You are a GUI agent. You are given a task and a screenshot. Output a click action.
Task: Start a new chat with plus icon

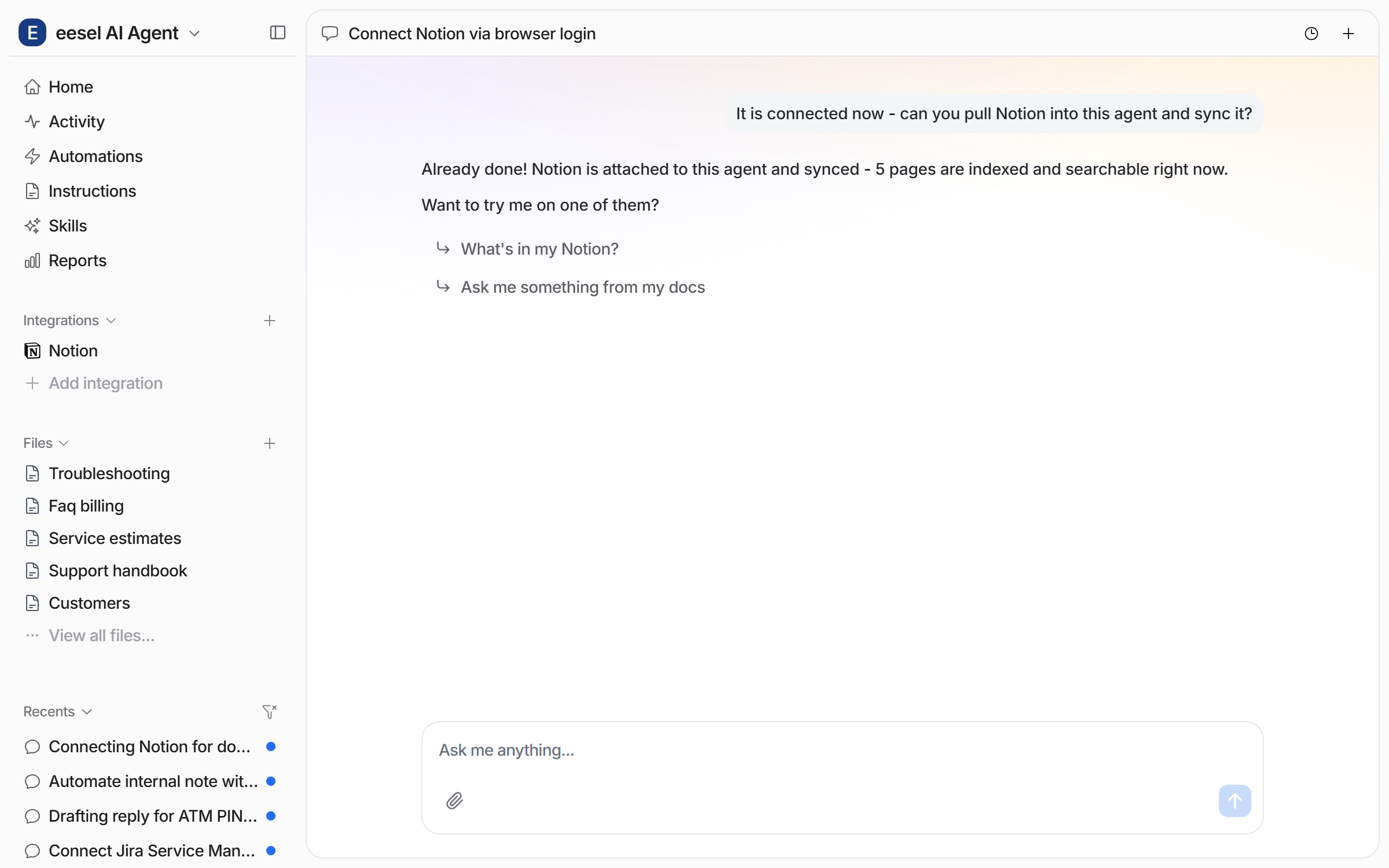tap(1348, 34)
